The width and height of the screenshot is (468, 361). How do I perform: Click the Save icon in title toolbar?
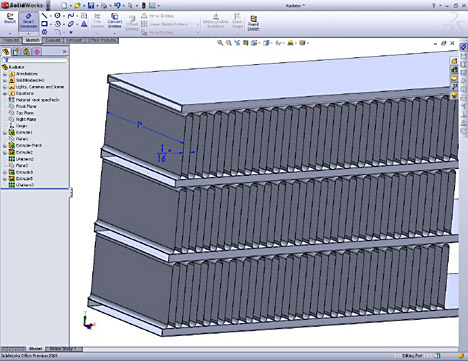[x=91, y=5]
